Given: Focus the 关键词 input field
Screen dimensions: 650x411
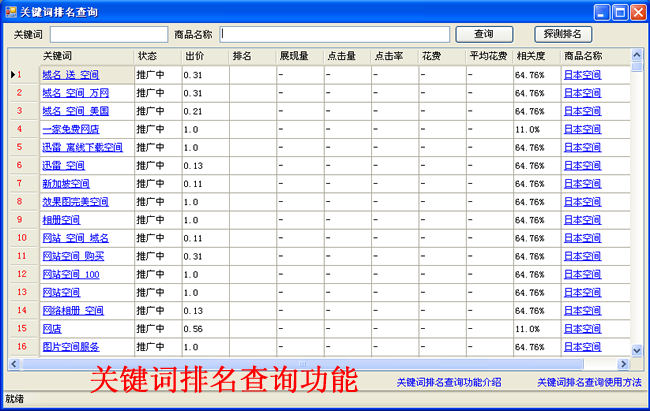Looking at the screenshot, I should point(108,34).
